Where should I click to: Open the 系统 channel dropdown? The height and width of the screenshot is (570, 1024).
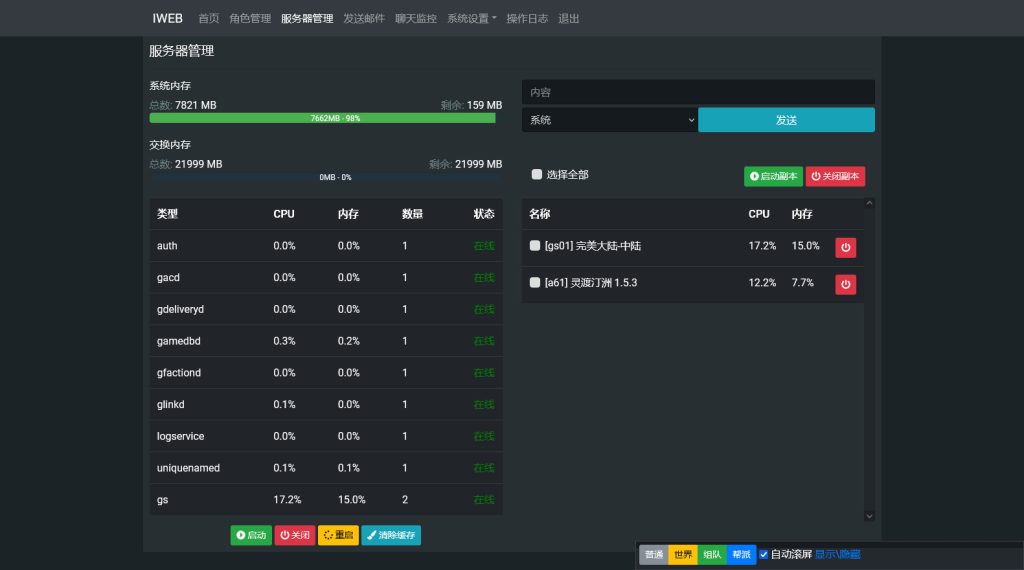coord(610,120)
